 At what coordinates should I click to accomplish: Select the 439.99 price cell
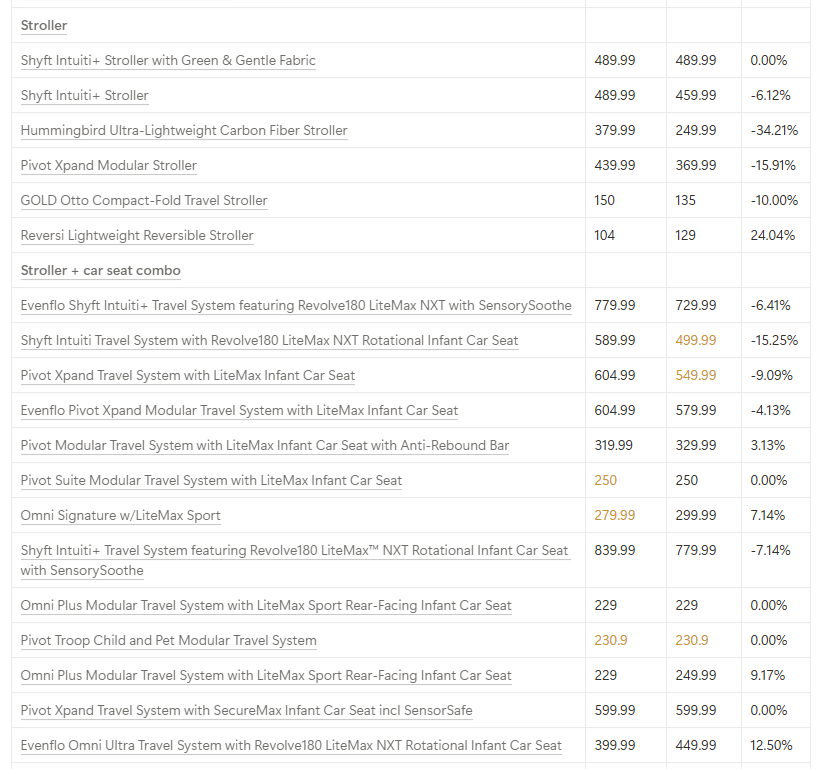click(x=615, y=165)
